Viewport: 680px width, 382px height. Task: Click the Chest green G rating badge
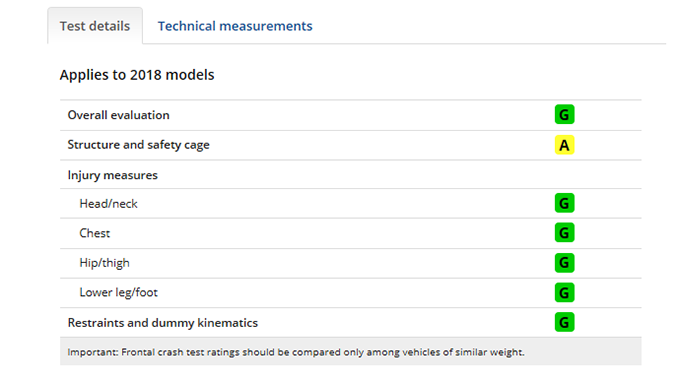tap(564, 233)
